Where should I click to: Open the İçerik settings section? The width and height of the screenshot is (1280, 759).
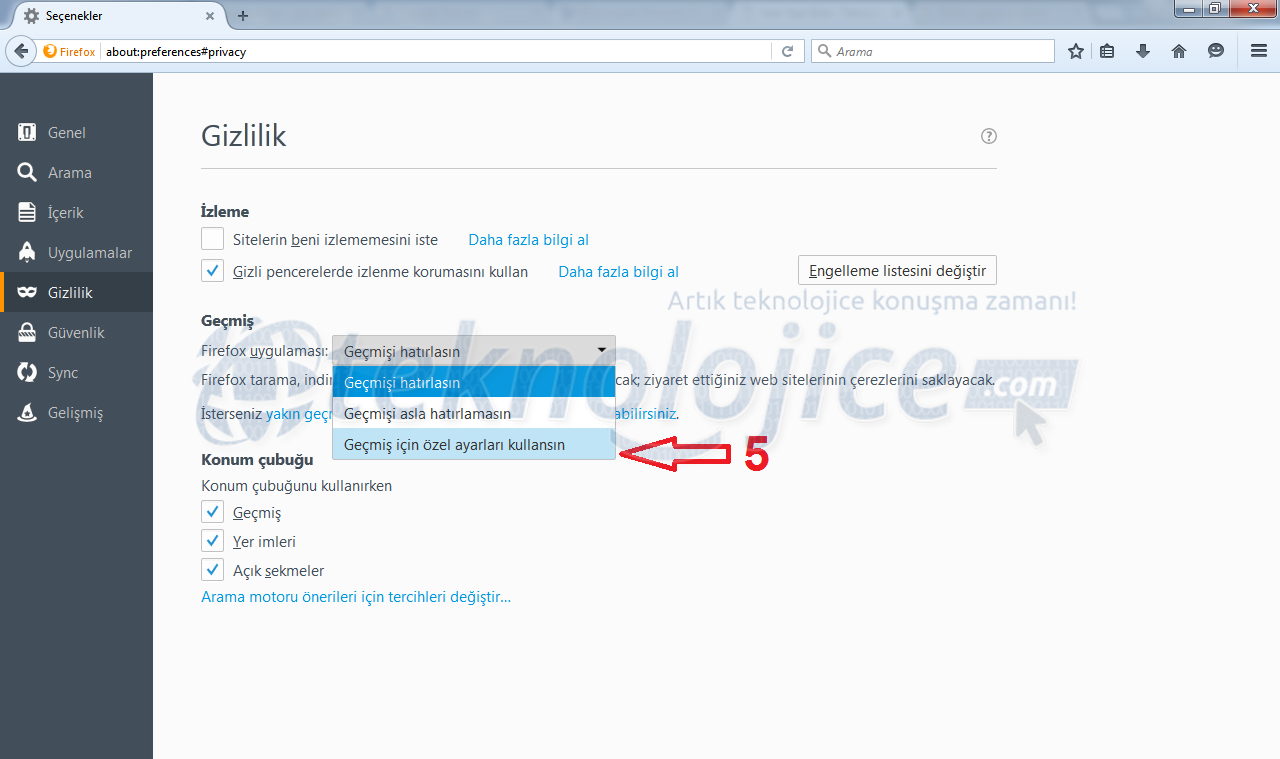click(x=76, y=212)
